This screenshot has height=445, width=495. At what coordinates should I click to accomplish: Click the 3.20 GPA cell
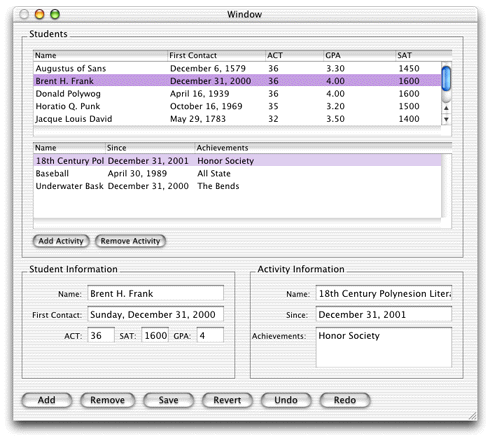coord(335,106)
